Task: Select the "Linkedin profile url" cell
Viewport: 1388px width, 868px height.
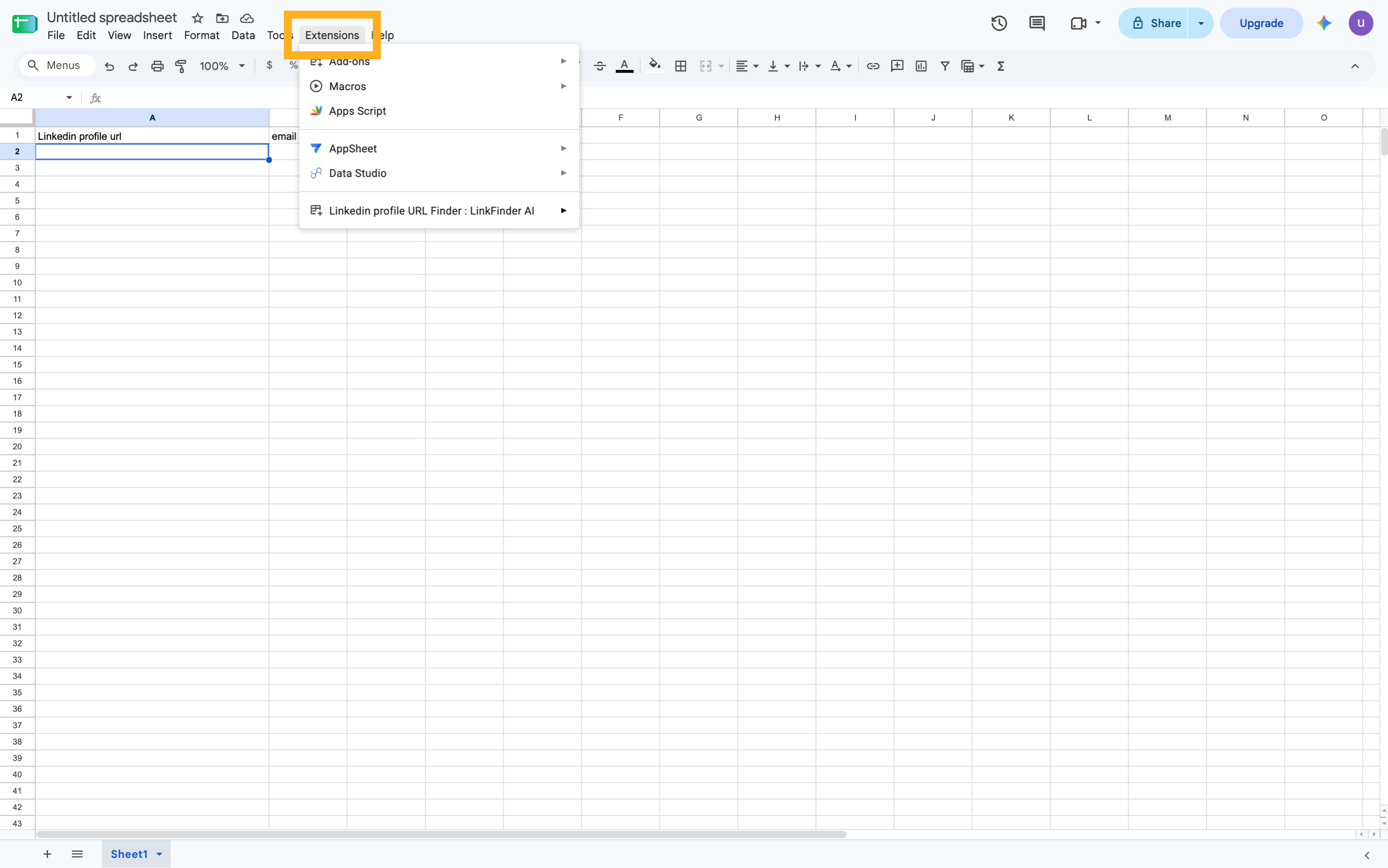Action: 152,136
